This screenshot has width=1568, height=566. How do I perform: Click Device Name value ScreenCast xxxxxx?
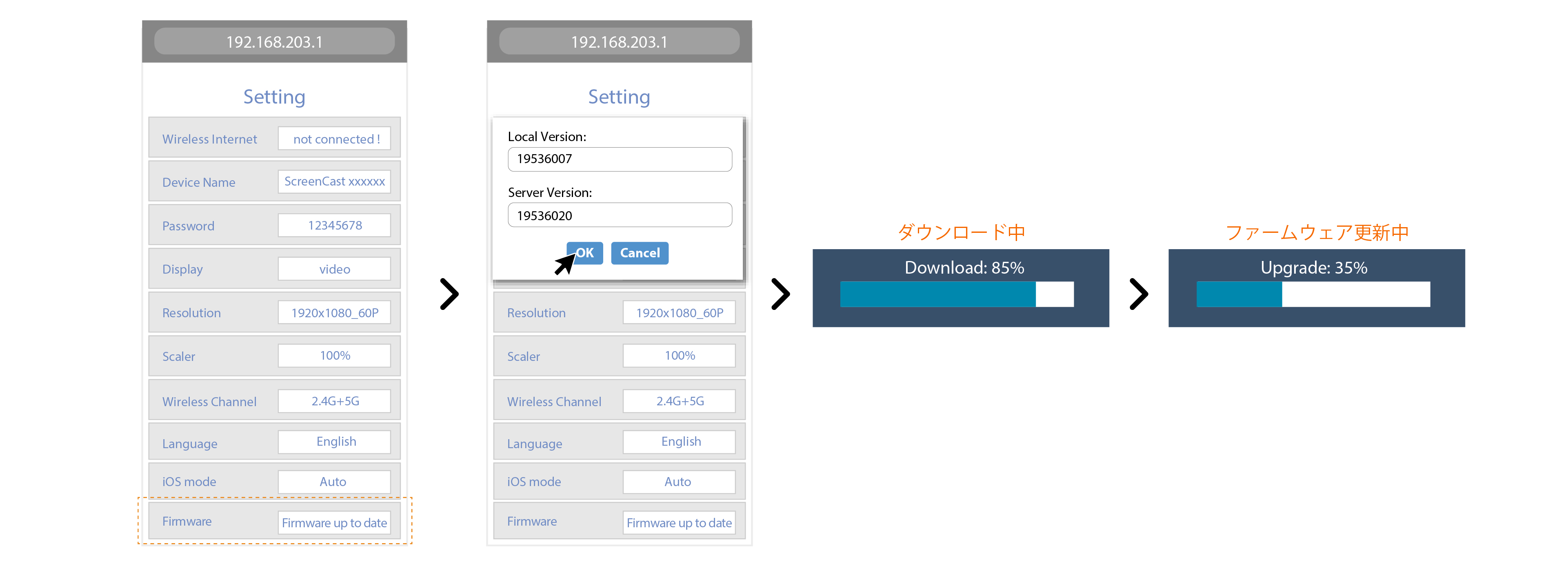click(x=334, y=182)
